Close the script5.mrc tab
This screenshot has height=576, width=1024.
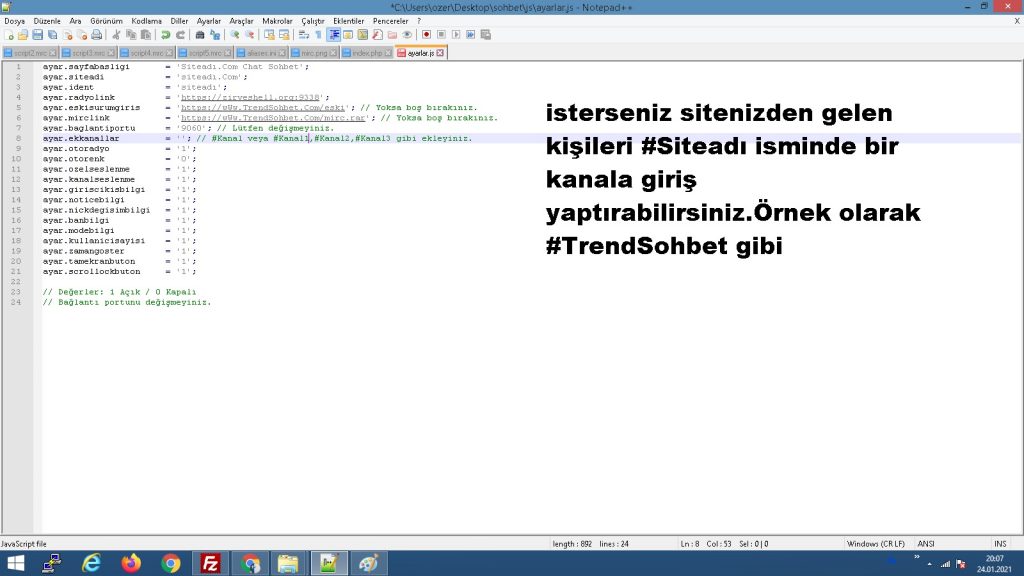[227, 53]
